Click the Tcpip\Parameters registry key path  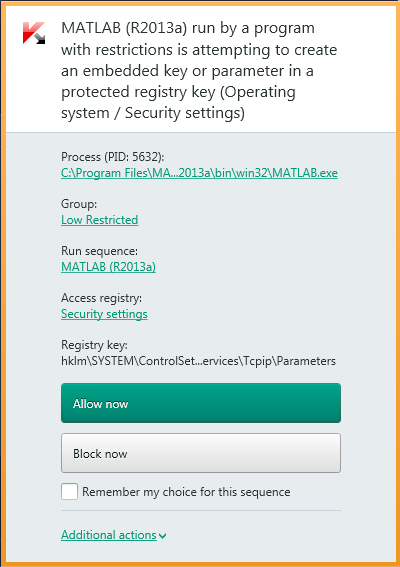[199, 361]
